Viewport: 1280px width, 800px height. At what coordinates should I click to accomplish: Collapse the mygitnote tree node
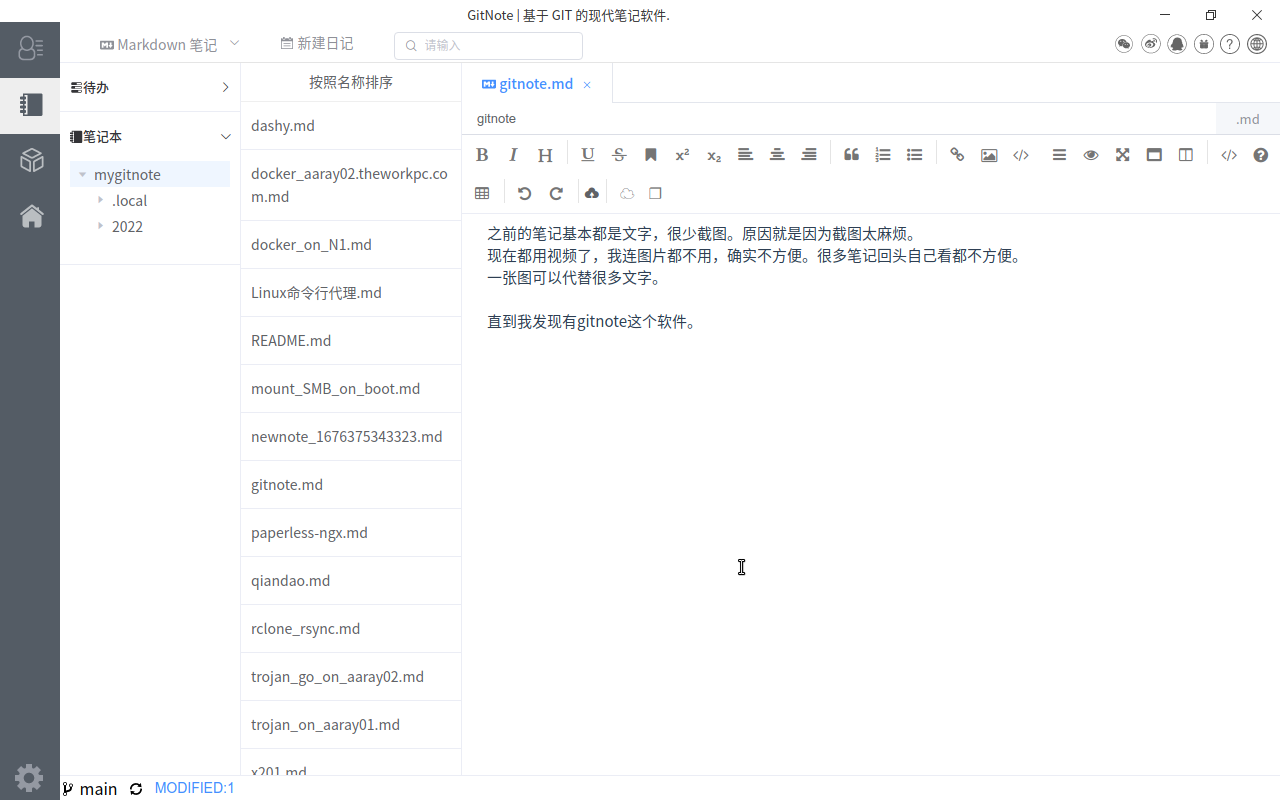82,175
